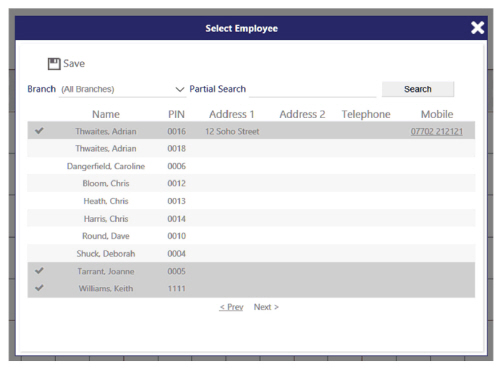Click the Search button
This screenshot has width=502, height=369.
[x=418, y=89]
